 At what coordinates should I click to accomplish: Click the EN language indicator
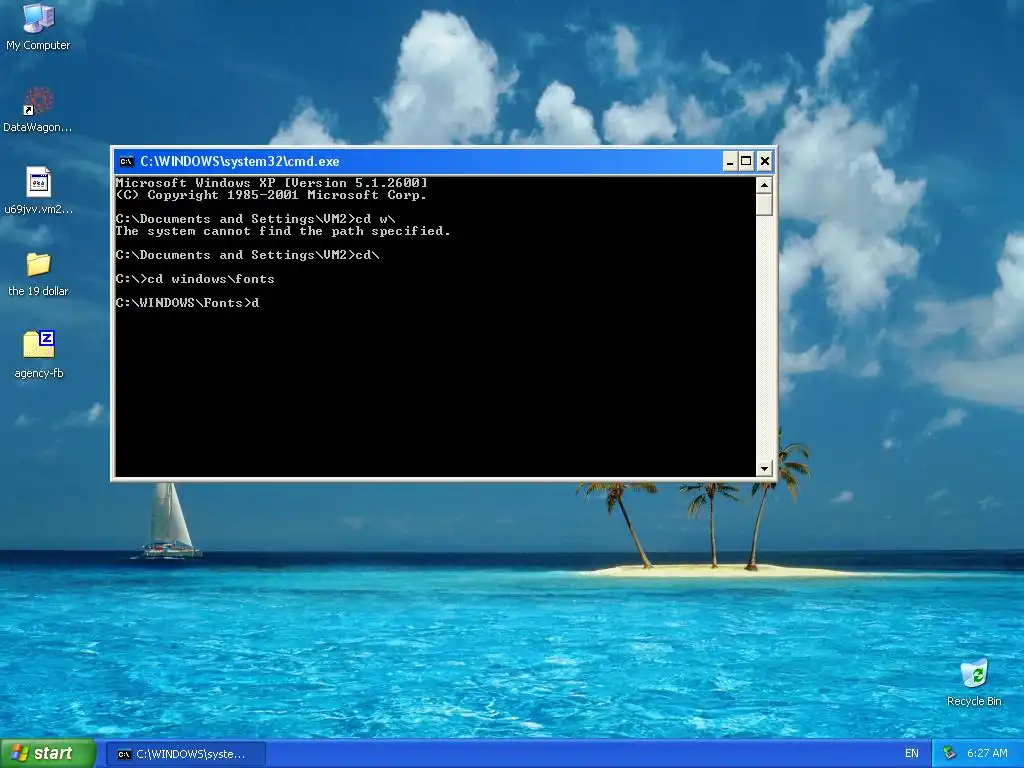coord(912,753)
